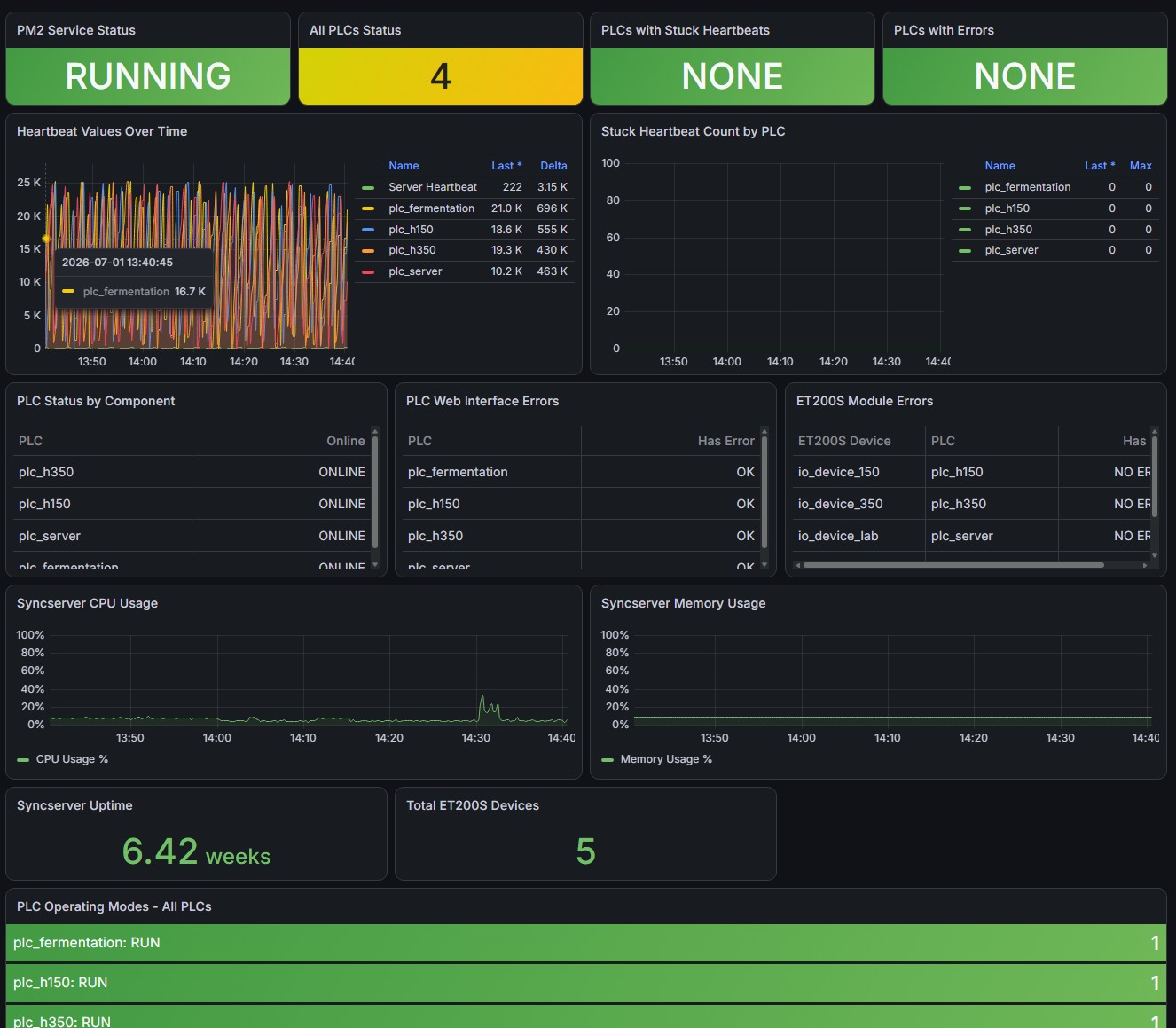The width and height of the screenshot is (1176, 1028).
Task: Open PLCs with Stuck Heartbeats panel title
Action: coord(686,30)
